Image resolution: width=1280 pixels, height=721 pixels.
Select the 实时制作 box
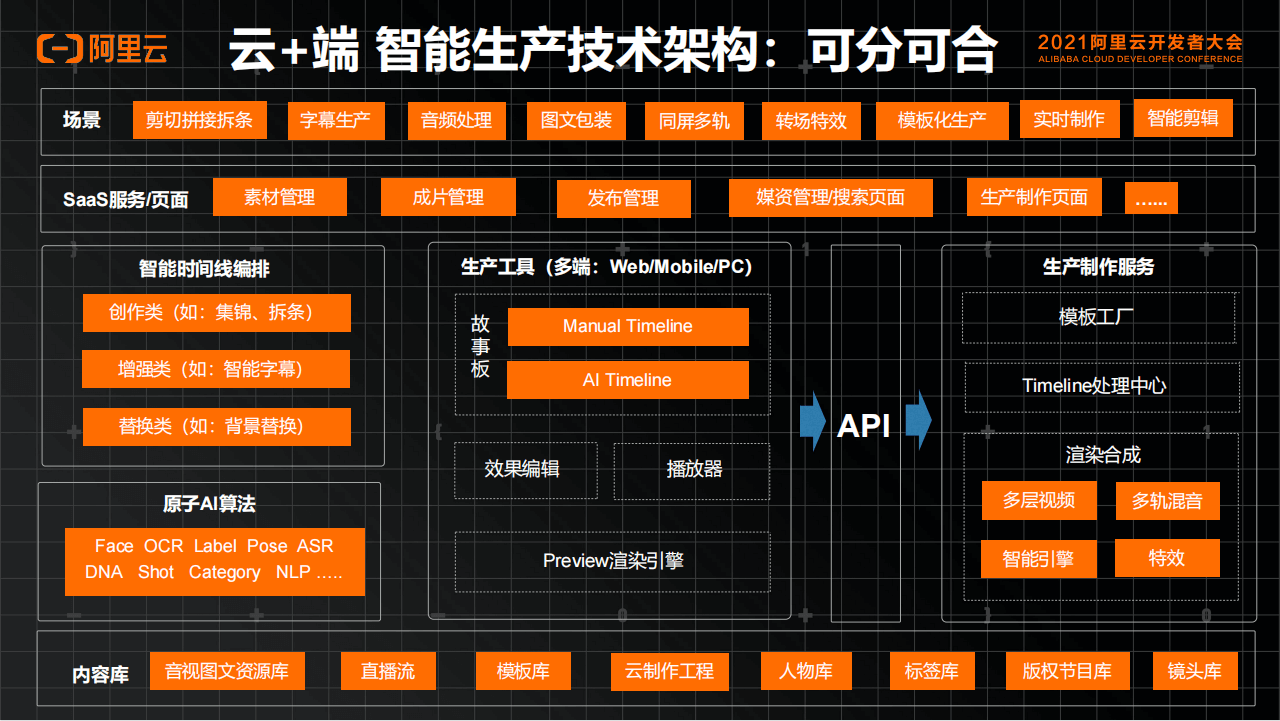1069,120
